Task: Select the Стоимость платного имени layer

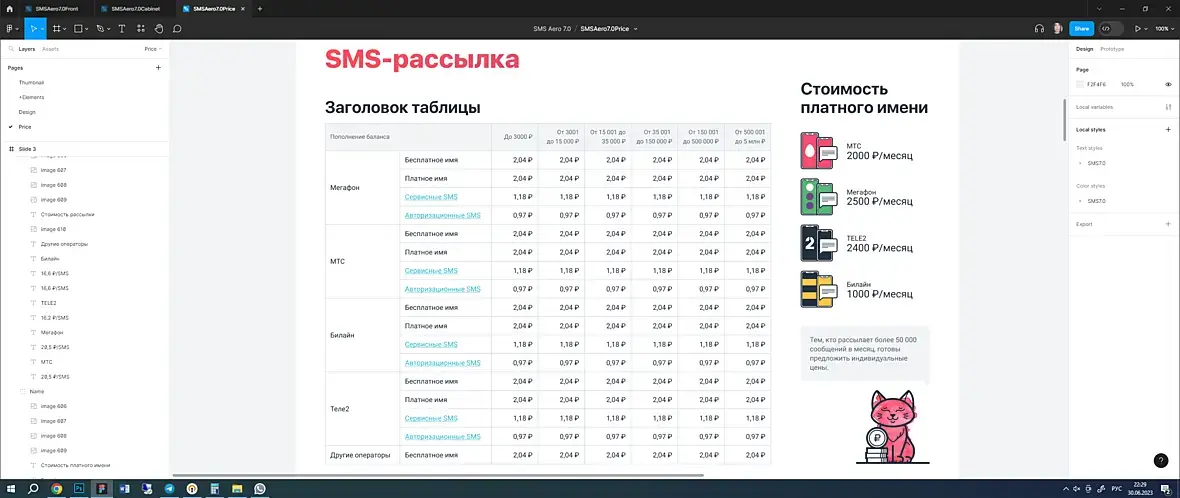Action: [x=75, y=466]
